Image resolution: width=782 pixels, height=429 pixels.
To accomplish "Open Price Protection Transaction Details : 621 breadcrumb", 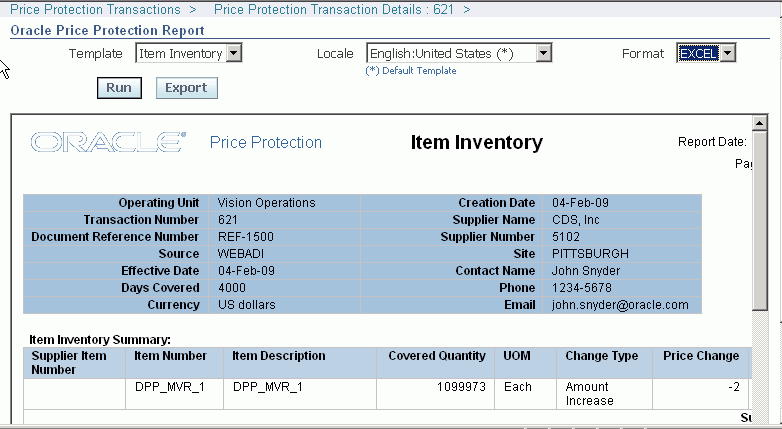I will tap(334, 9).
